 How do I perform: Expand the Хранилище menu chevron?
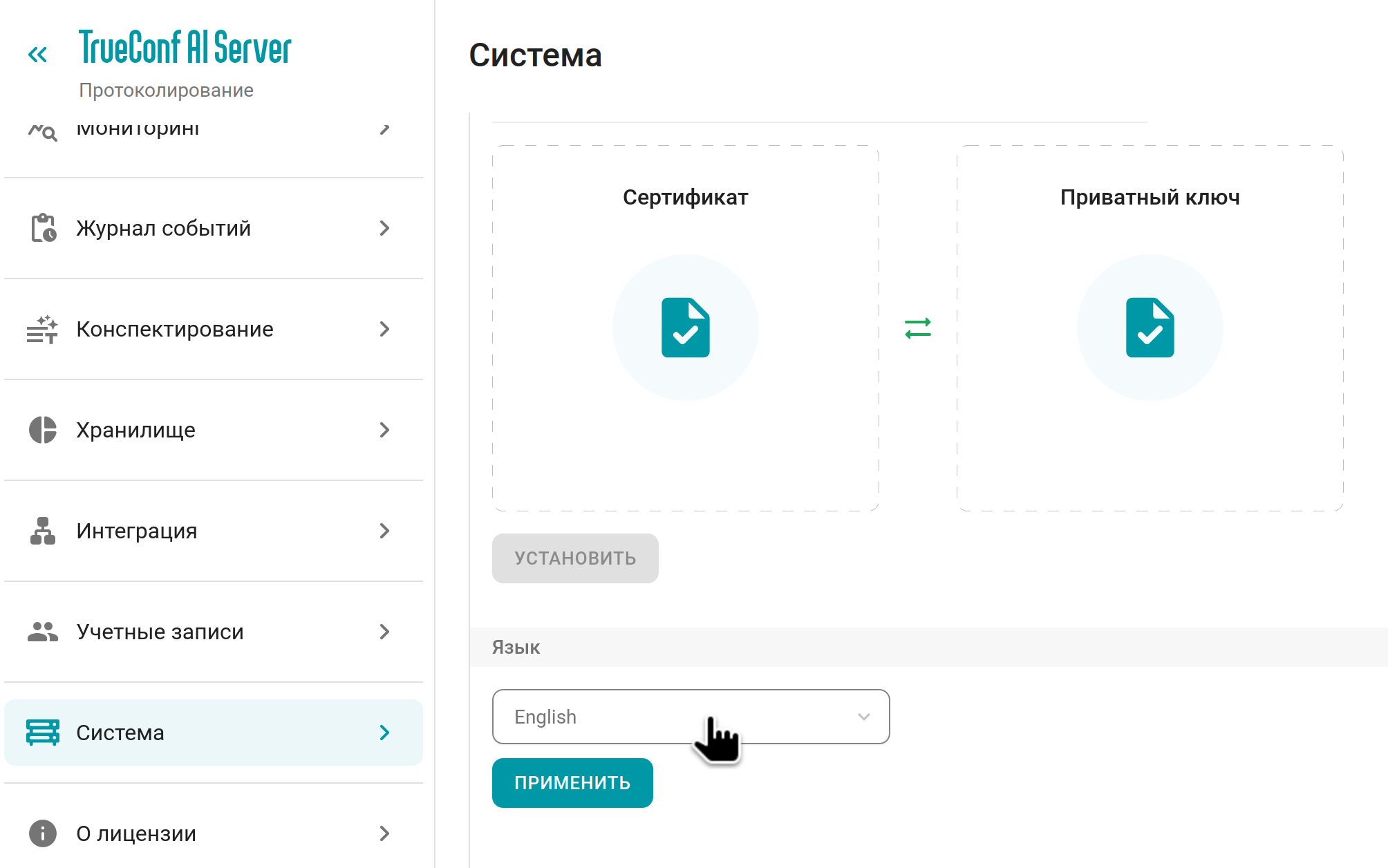click(385, 430)
